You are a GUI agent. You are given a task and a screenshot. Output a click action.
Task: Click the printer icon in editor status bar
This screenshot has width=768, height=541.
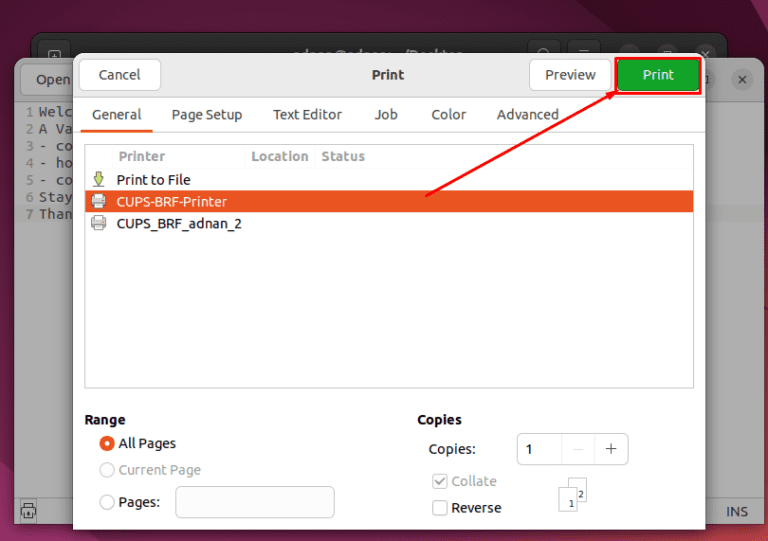28,511
